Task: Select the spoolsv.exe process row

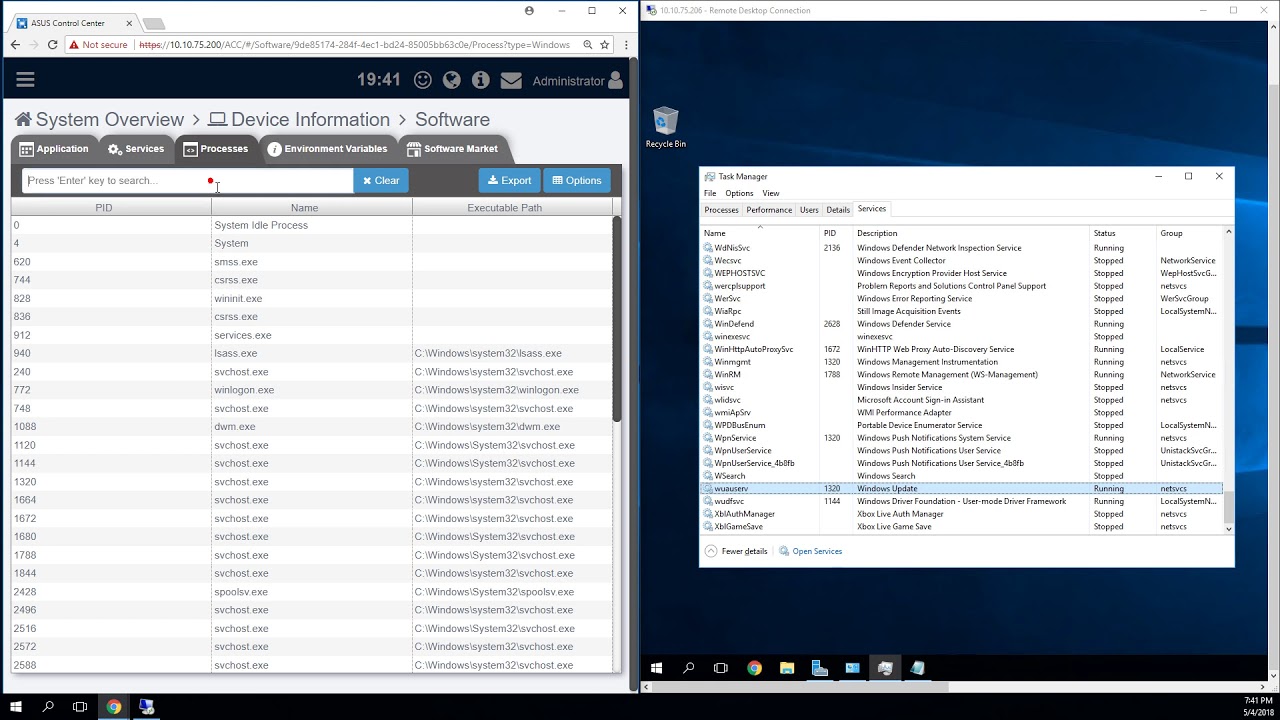Action: click(x=311, y=592)
